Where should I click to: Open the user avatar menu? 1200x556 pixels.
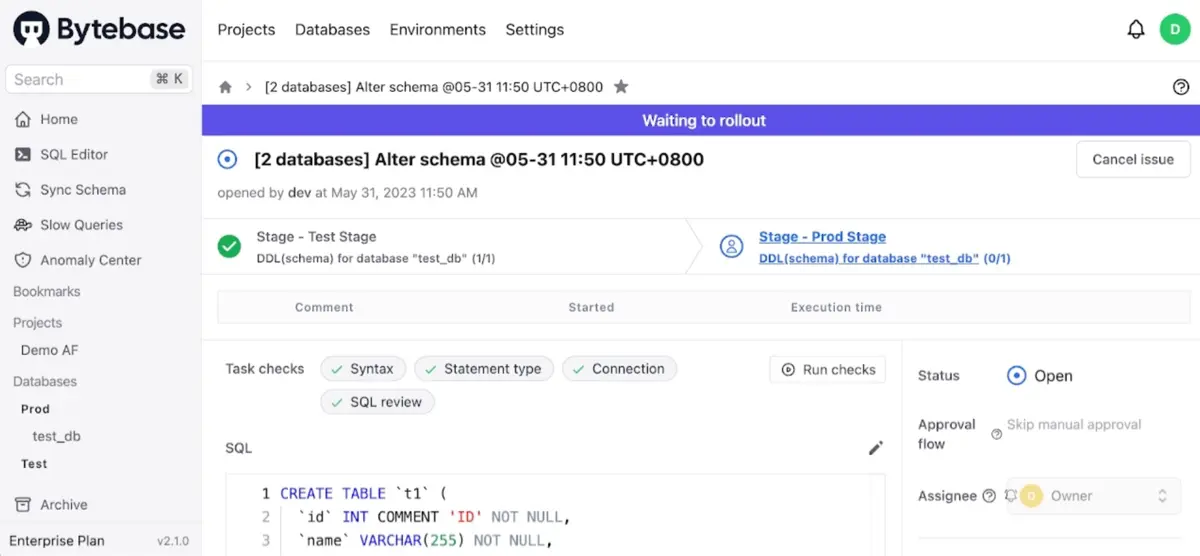coord(1174,30)
